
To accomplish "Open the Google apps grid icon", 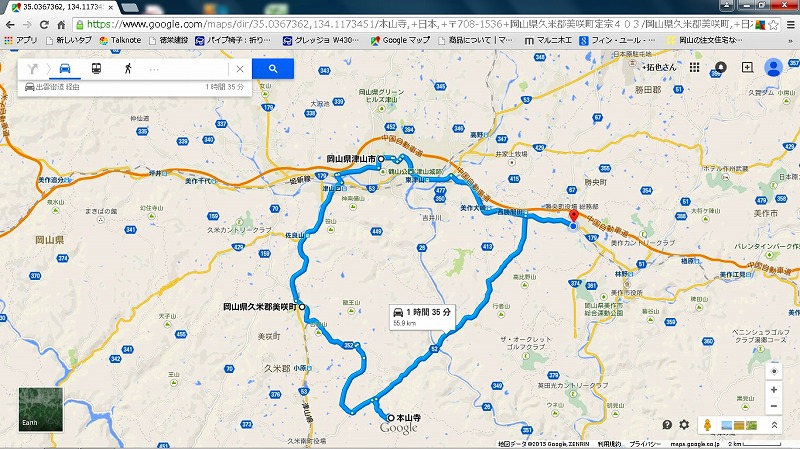I will 694,67.
